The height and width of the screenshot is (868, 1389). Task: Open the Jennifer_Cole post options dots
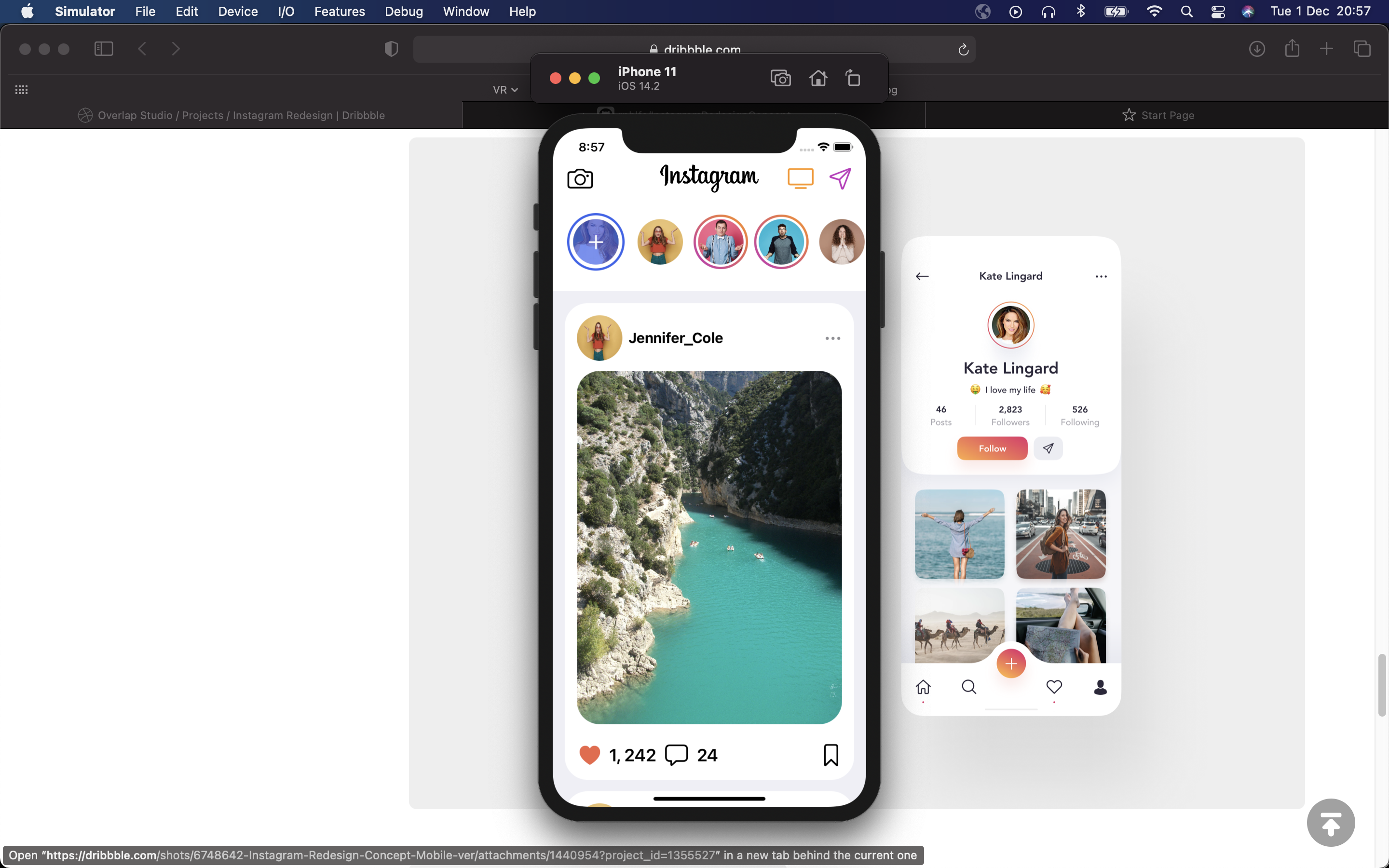coord(833,338)
